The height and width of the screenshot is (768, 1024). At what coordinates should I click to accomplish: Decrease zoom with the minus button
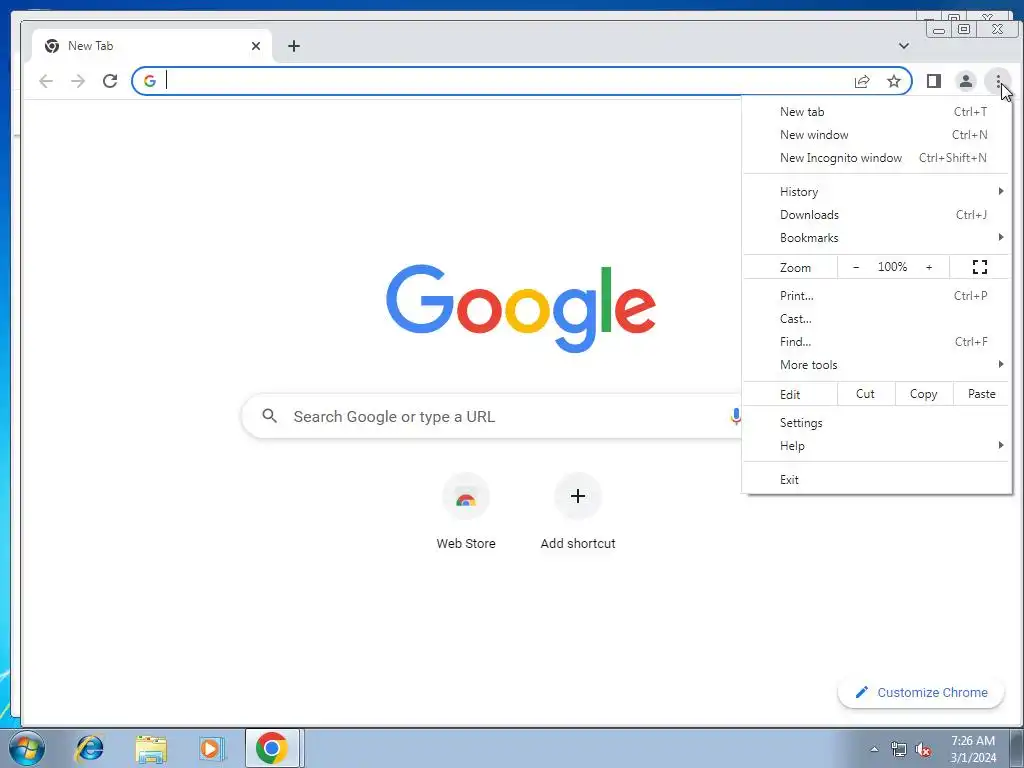pos(856,267)
